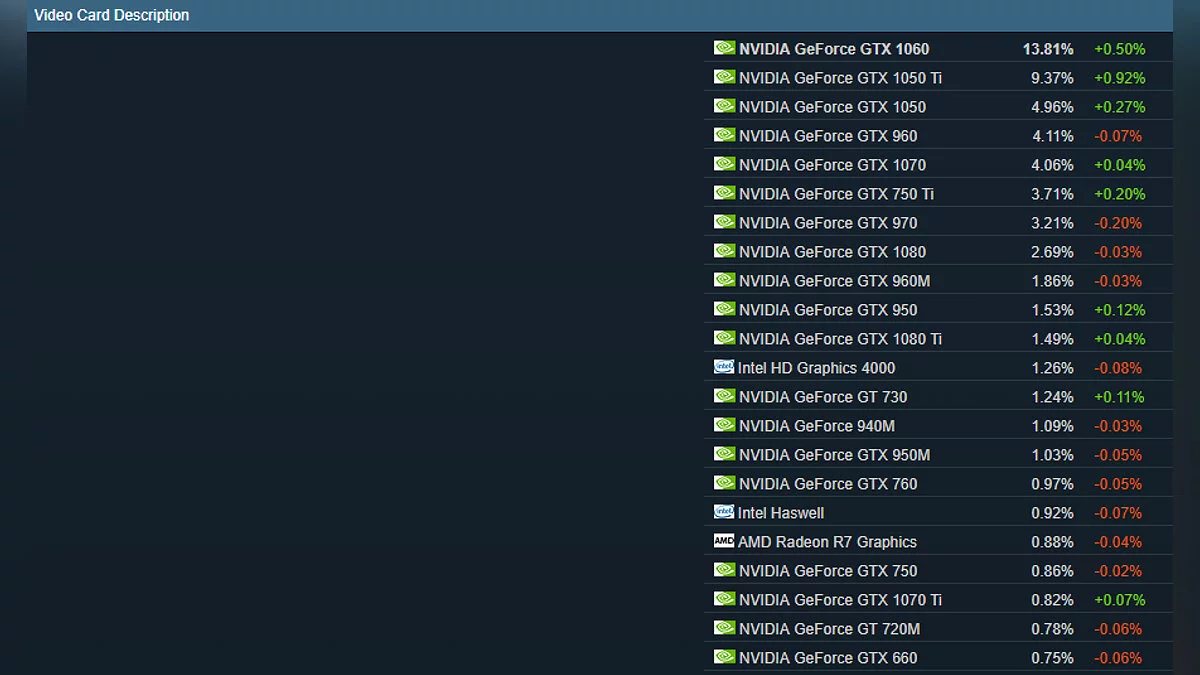The height and width of the screenshot is (675, 1200).
Task: Select the NVIDIA GeForce GTX 750 Ti entry
Action: [x=836, y=194]
